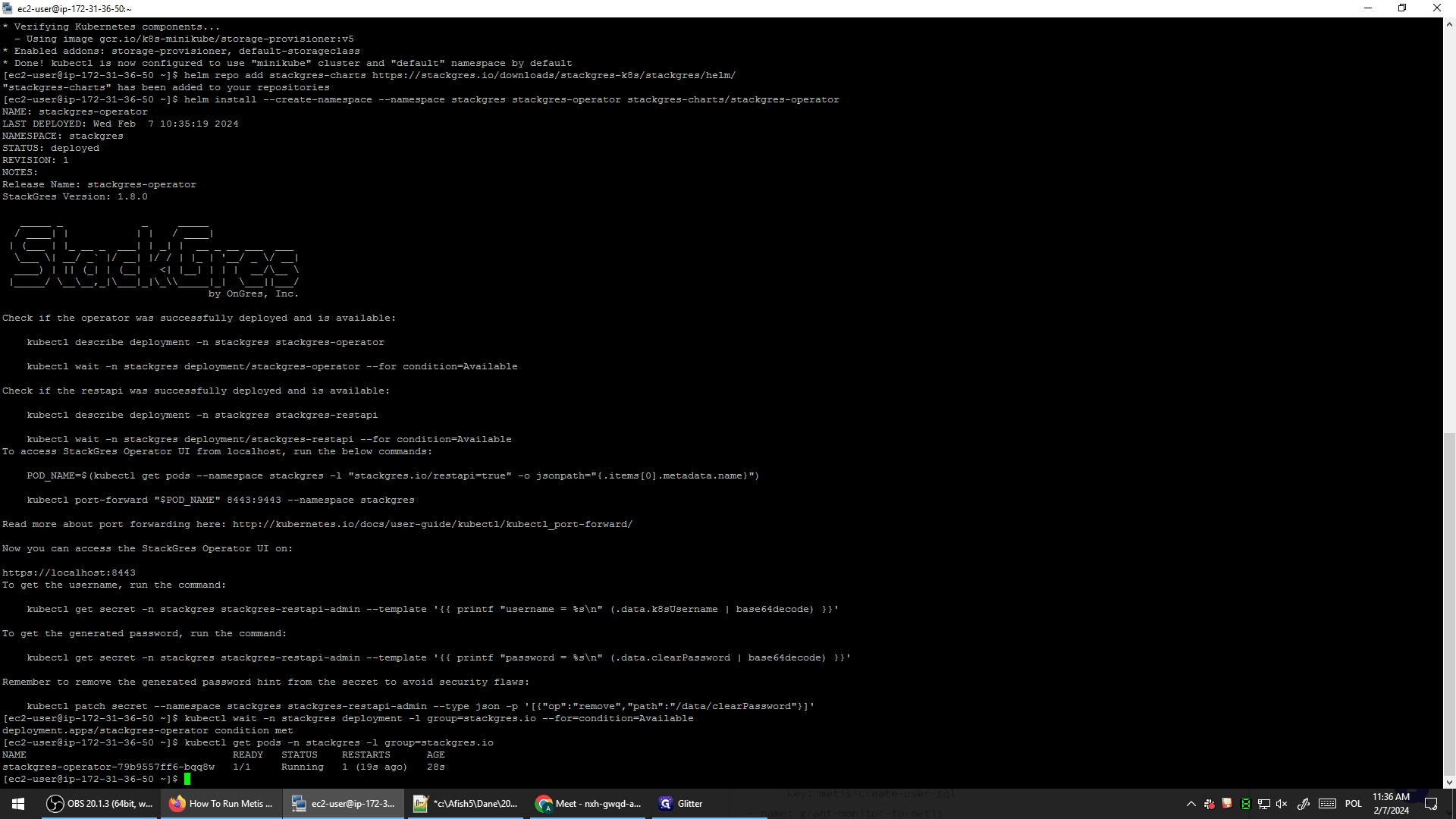Viewport: 1456px width, 819px height.
Task: Click the terminal scrollbar down arrow
Action: pyautogui.click(x=1449, y=782)
